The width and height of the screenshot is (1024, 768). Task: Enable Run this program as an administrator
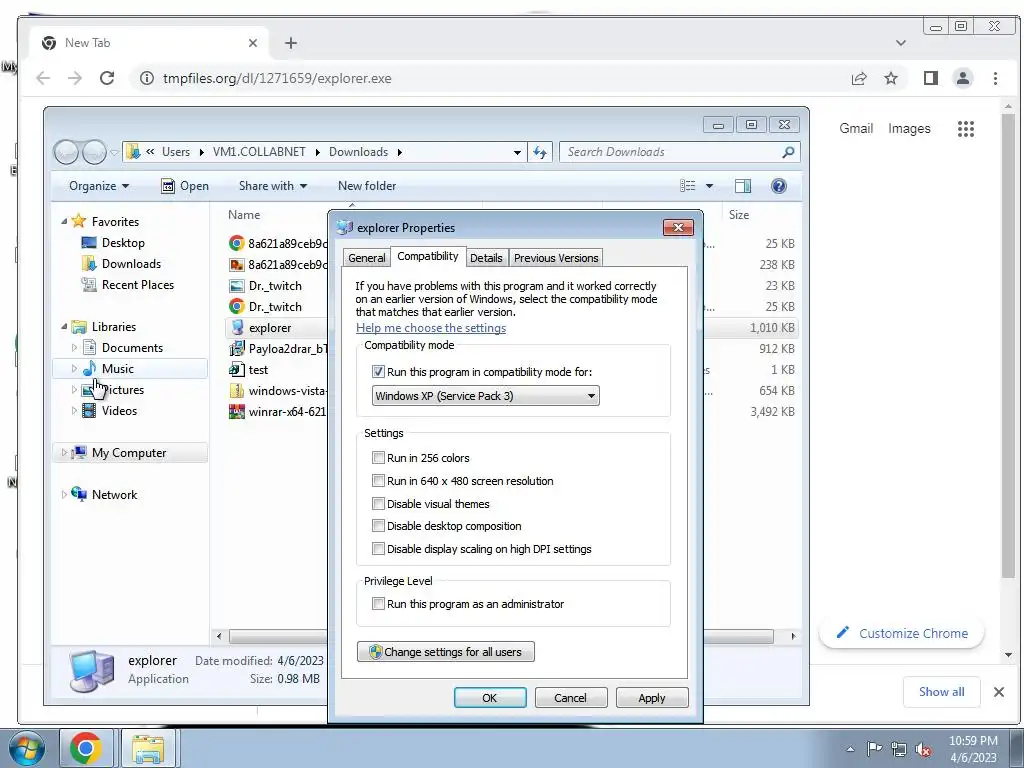click(x=378, y=603)
